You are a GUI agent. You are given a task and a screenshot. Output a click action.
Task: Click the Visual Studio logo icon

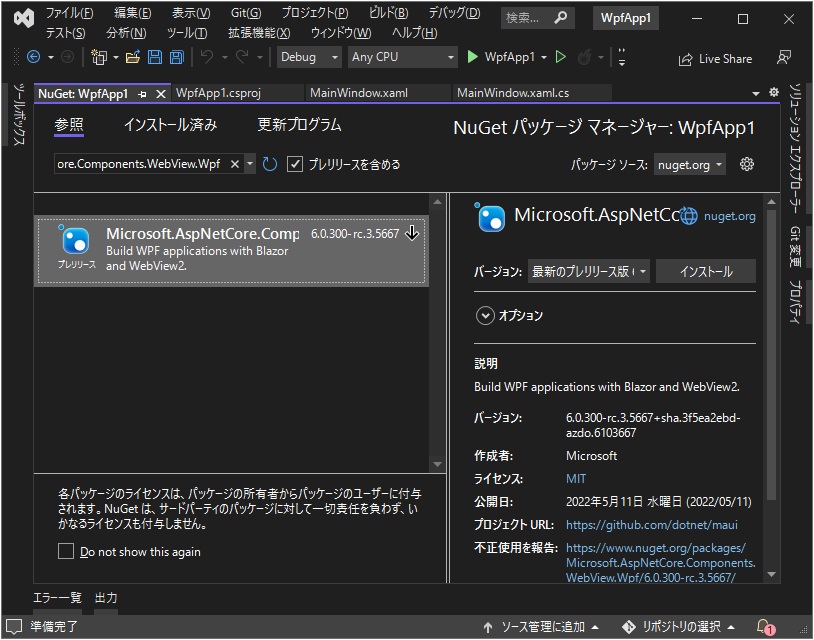24,19
